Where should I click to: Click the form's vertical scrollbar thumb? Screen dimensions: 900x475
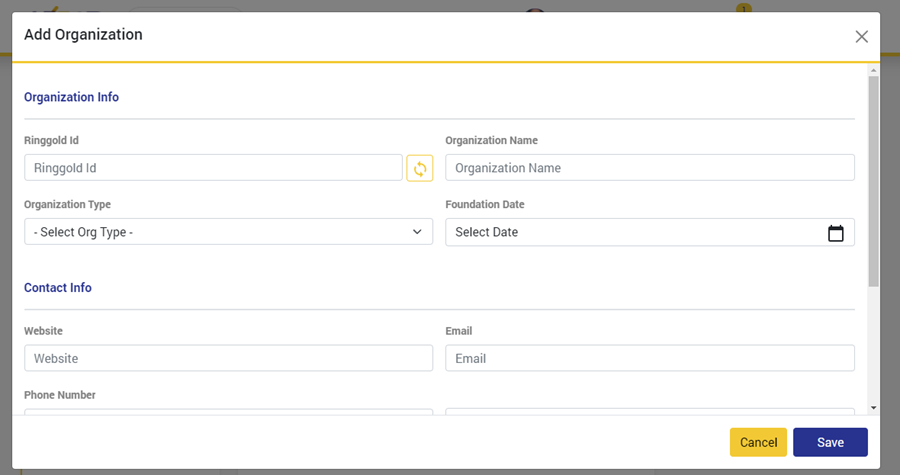coord(873,180)
